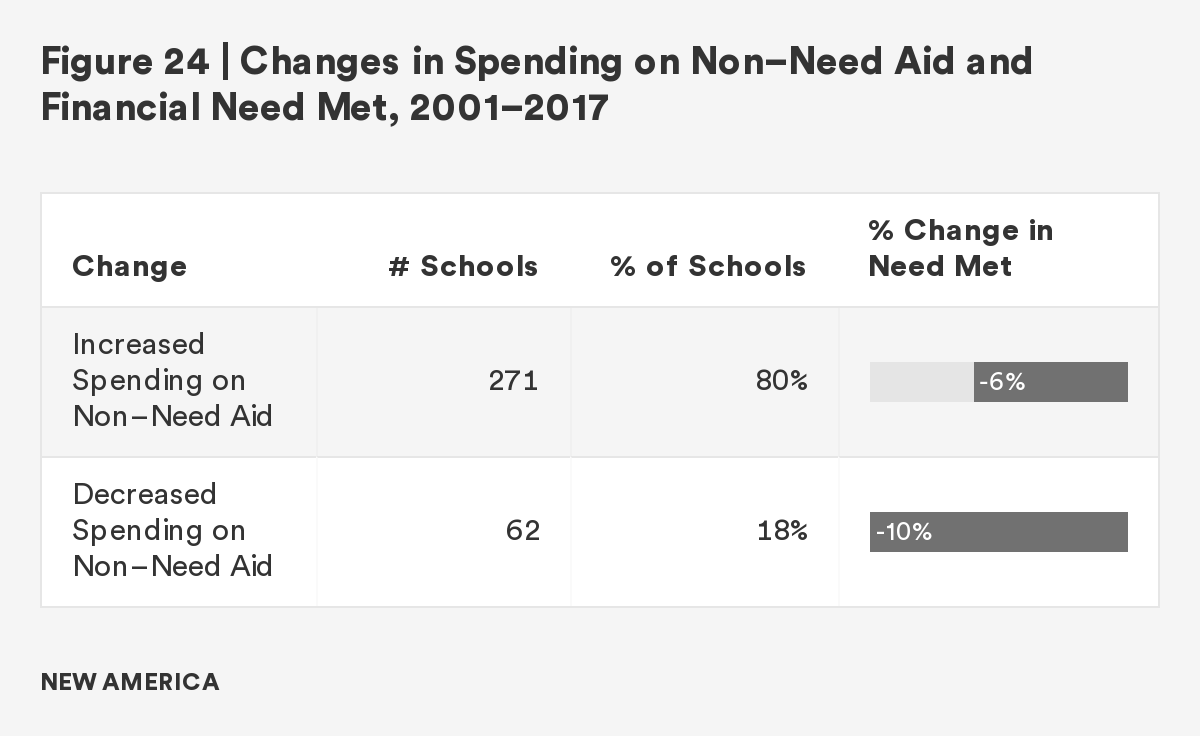Click the middle of the -10% bar
Screen dimensions: 1200x736
[998, 532]
